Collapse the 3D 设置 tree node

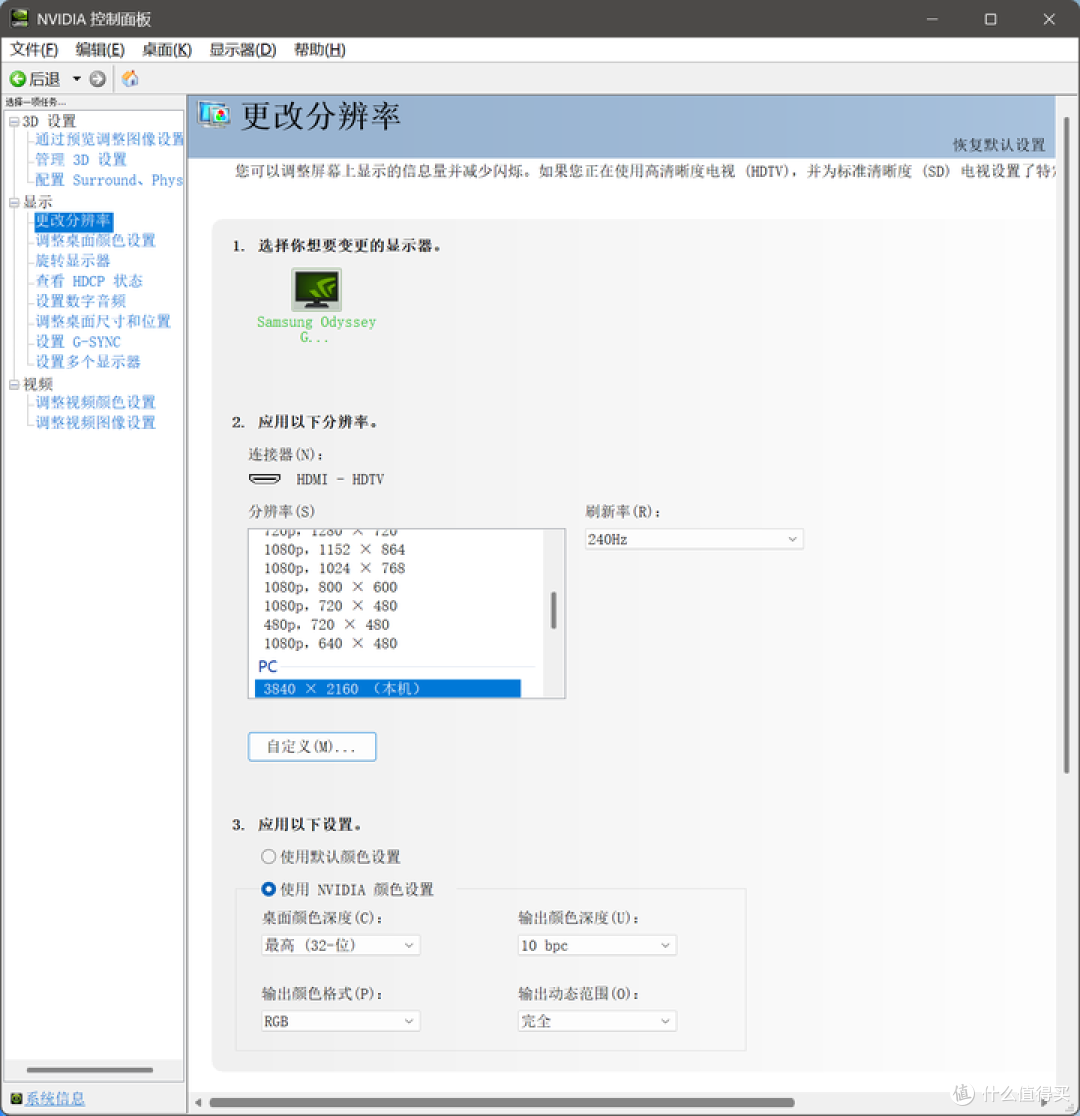14,122
